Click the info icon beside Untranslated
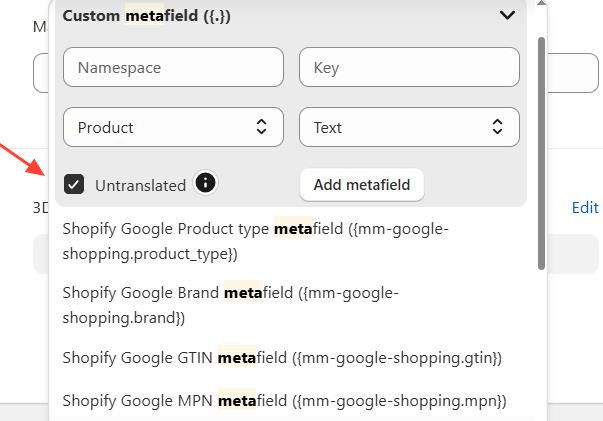Viewport: 603px width, 421px height. click(x=205, y=183)
